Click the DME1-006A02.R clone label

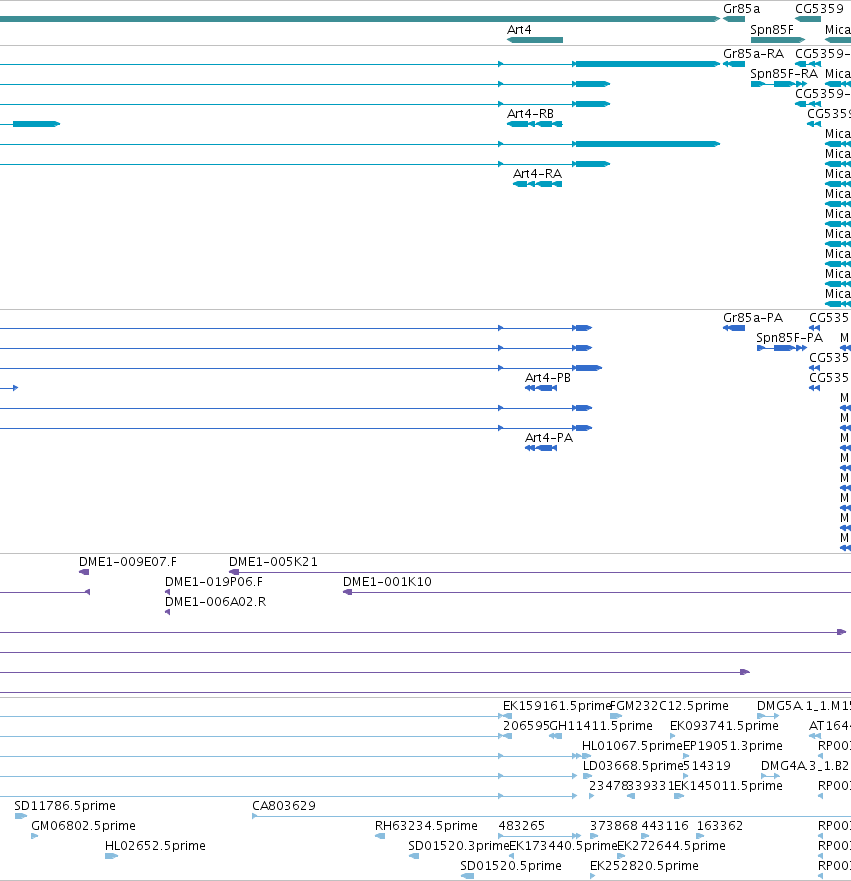tap(215, 602)
